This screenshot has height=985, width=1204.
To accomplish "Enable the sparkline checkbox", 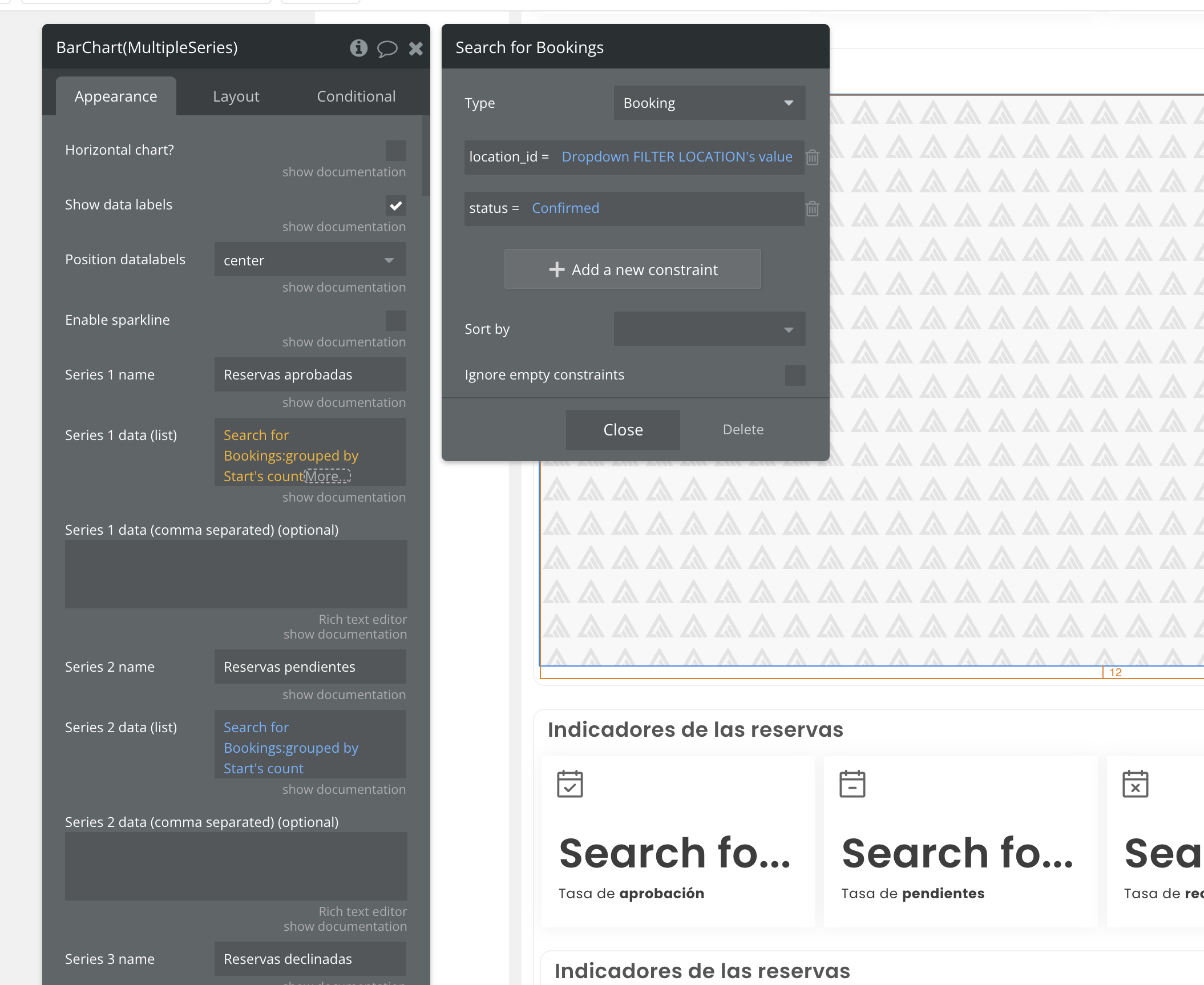I will tap(395, 320).
